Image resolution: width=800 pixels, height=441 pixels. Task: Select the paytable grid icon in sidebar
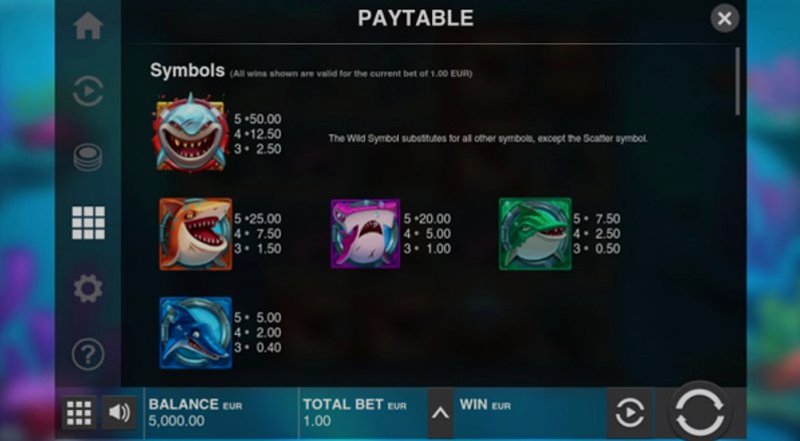(88, 223)
